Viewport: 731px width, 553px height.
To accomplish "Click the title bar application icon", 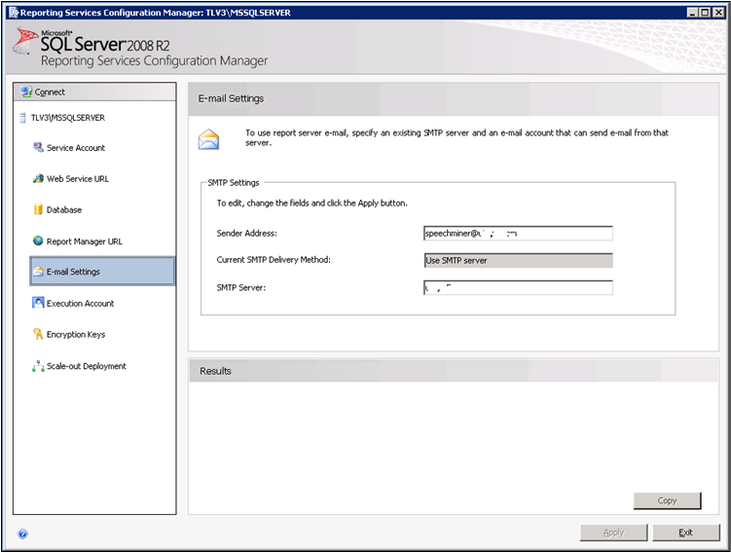I will (14, 13).
